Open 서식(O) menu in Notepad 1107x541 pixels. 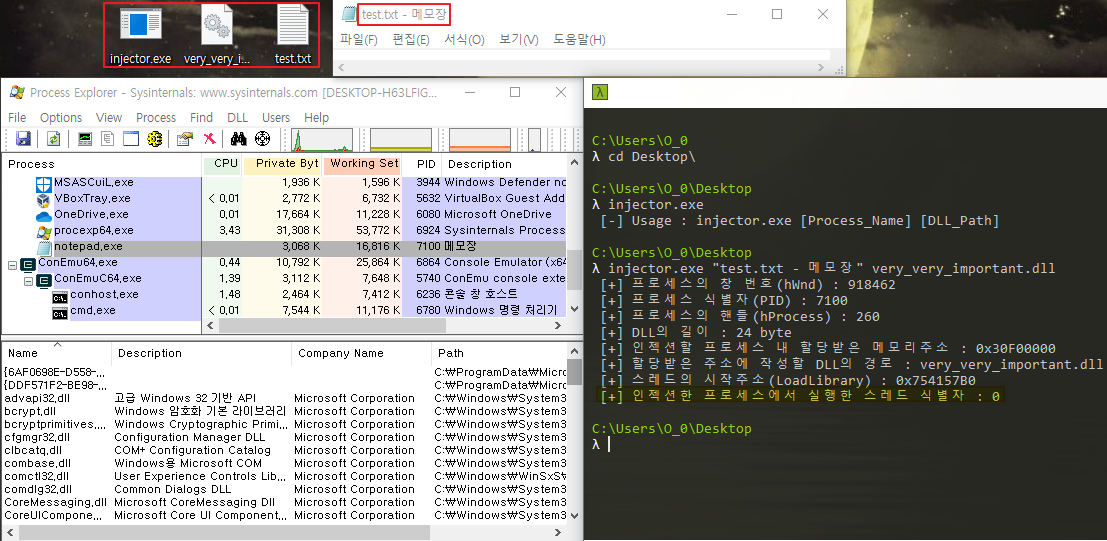[464, 40]
